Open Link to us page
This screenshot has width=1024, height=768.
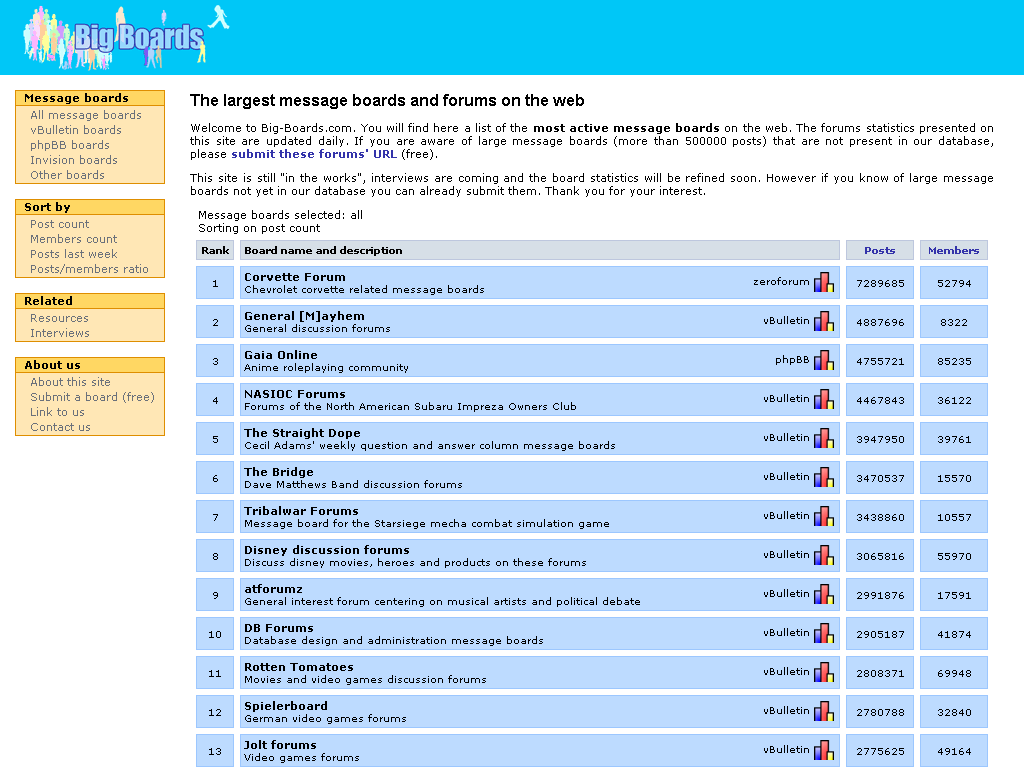(x=57, y=412)
